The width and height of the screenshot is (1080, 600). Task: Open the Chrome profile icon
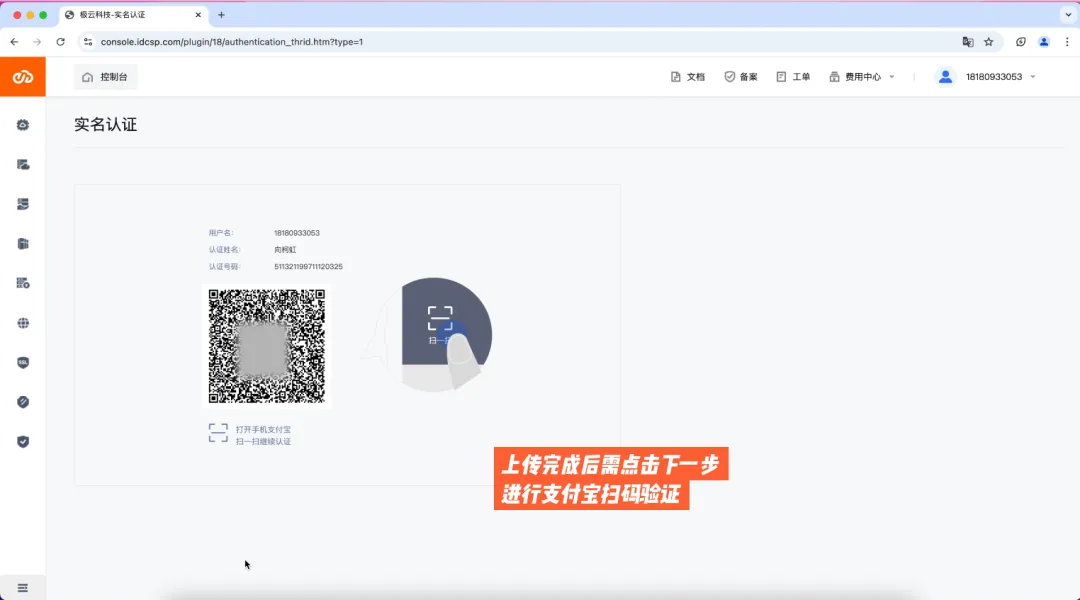pos(1044,42)
